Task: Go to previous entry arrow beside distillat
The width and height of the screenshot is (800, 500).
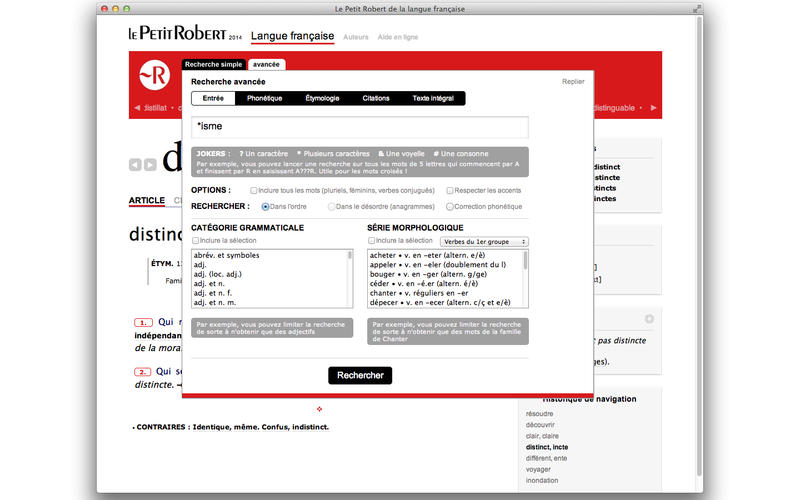Action: (137, 108)
